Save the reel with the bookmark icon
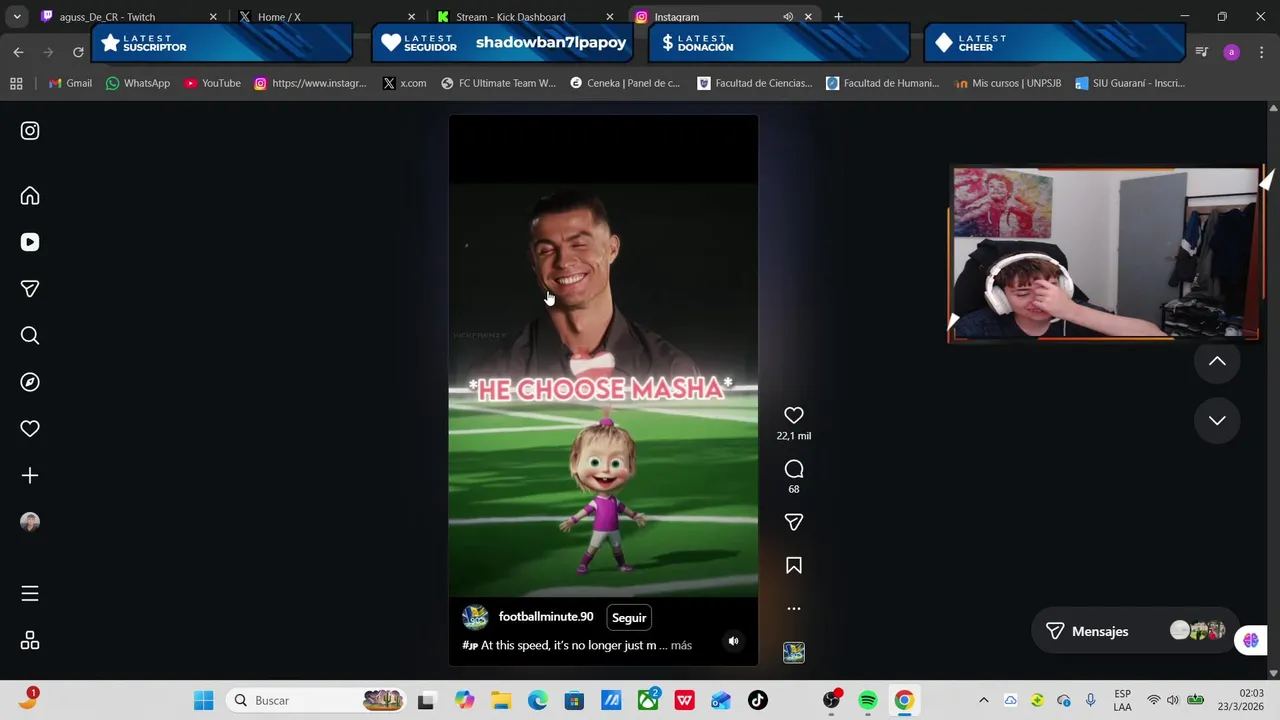1280x720 pixels. pyautogui.click(x=794, y=566)
